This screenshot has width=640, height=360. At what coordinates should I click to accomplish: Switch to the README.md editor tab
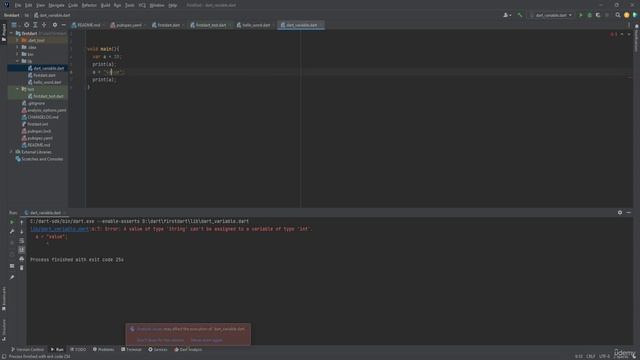pyautogui.click(x=89, y=25)
